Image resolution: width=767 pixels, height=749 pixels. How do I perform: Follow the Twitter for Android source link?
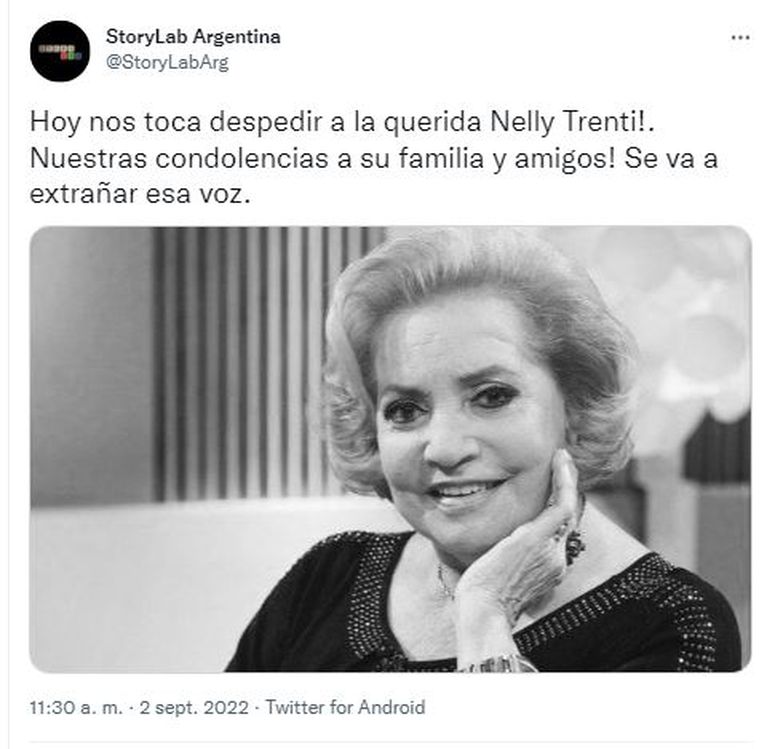point(345,707)
